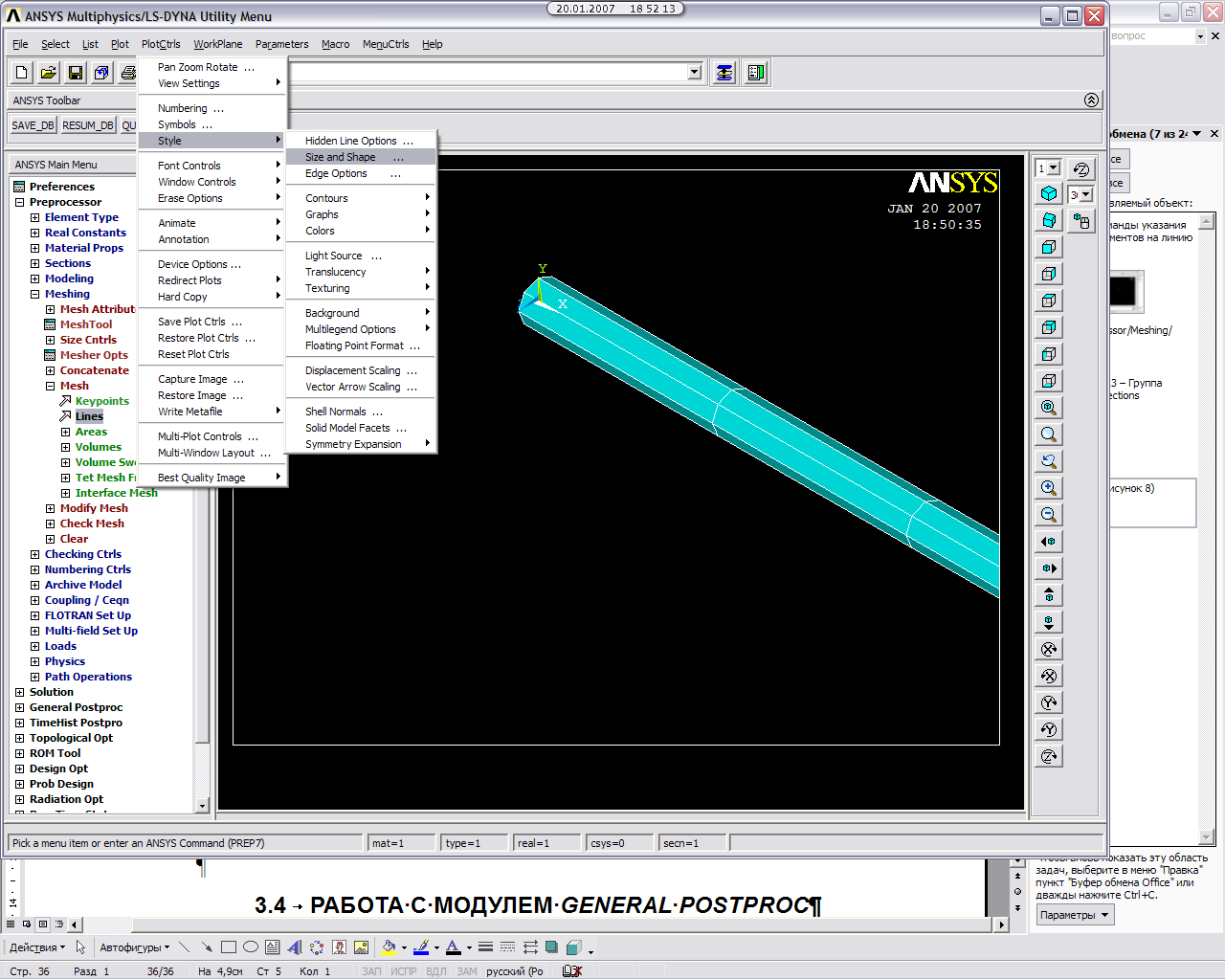The image size is (1225, 980).
Task: Select Pan Zoom Rotate menu entry
Action: [212, 67]
